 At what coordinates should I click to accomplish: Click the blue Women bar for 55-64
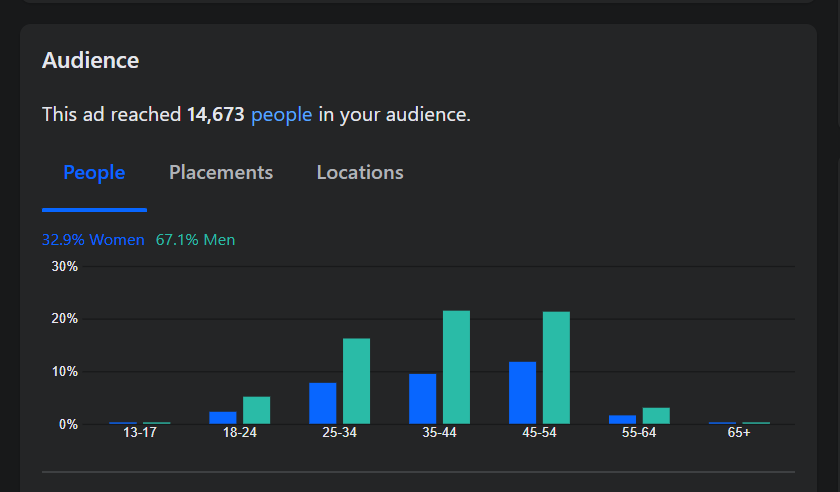tap(623, 419)
